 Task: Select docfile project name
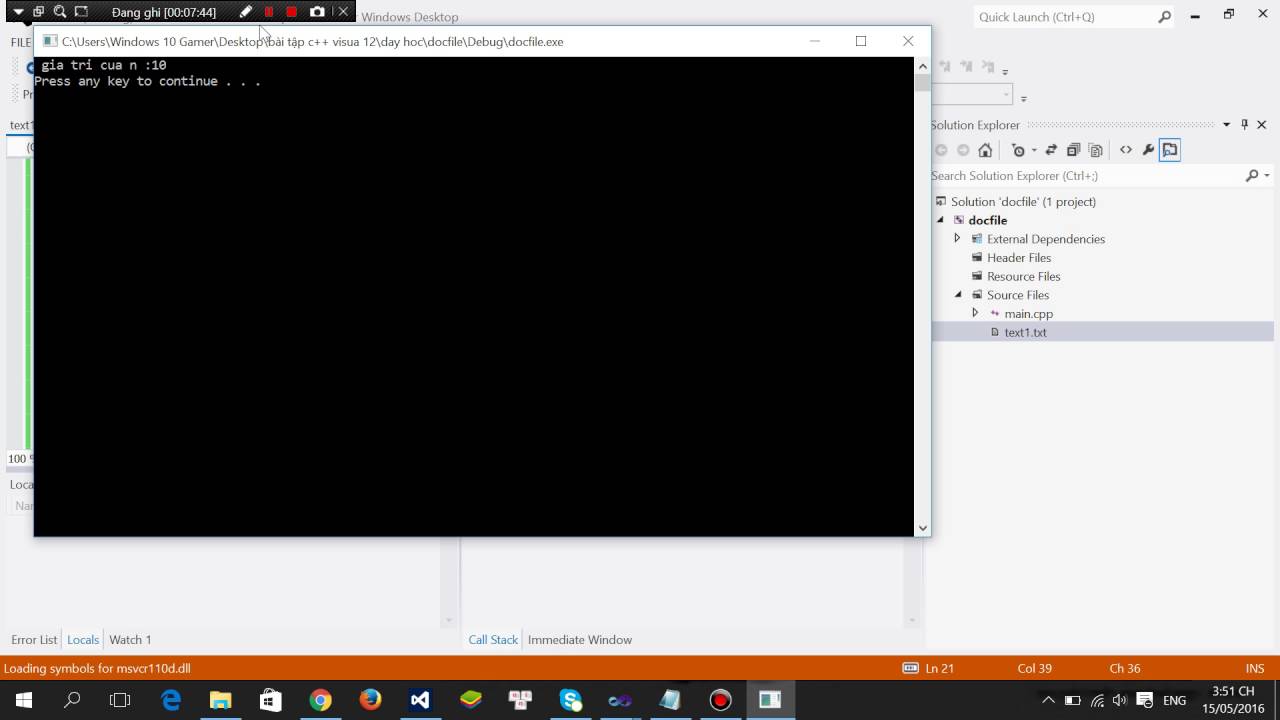point(987,220)
